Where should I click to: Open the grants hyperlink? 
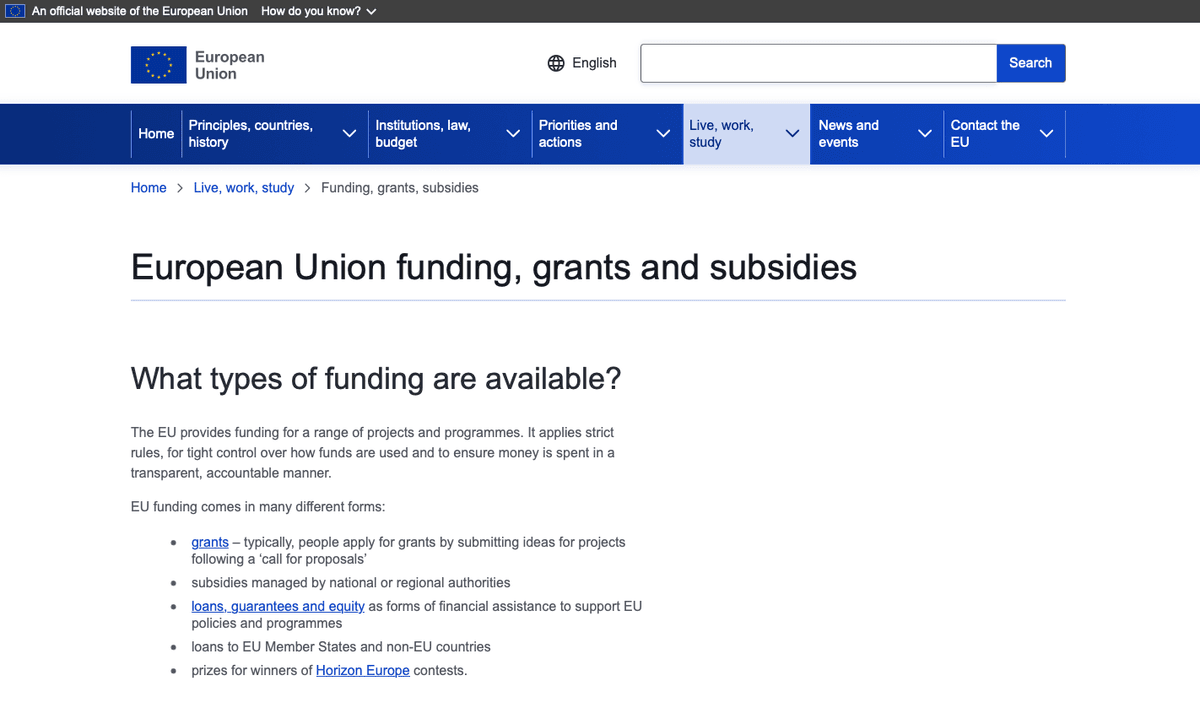point(210,542)
